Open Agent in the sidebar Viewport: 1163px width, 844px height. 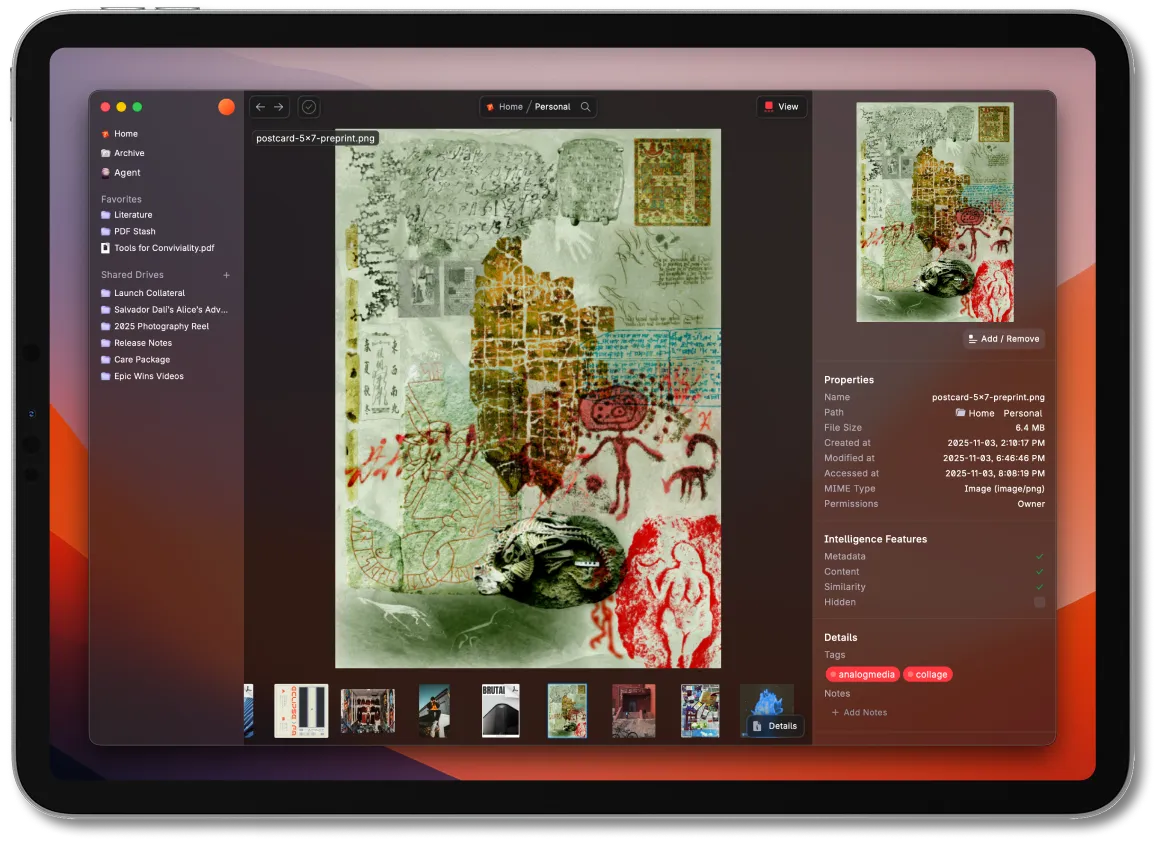(x=127, y=173)
